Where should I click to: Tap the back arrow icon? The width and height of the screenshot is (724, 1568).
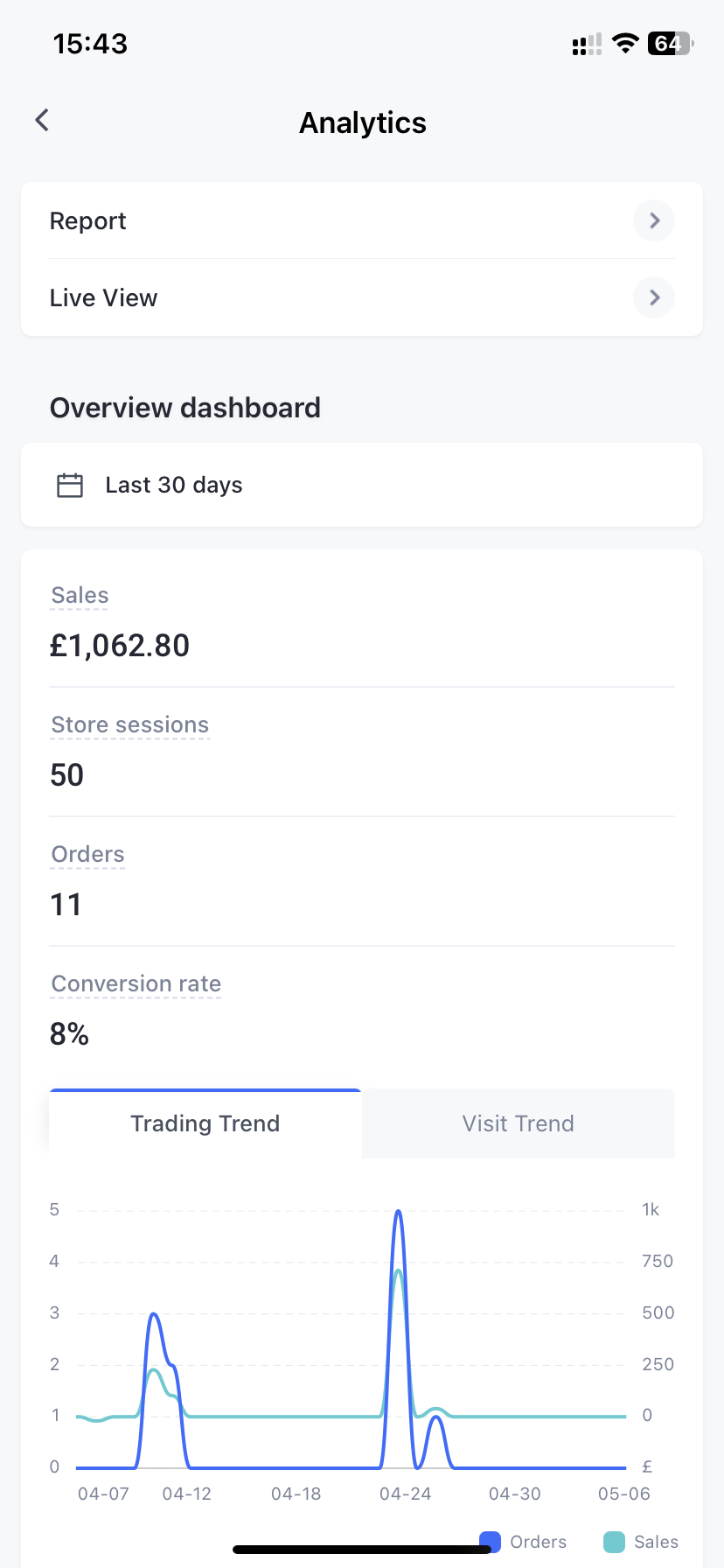click(42, 121)
